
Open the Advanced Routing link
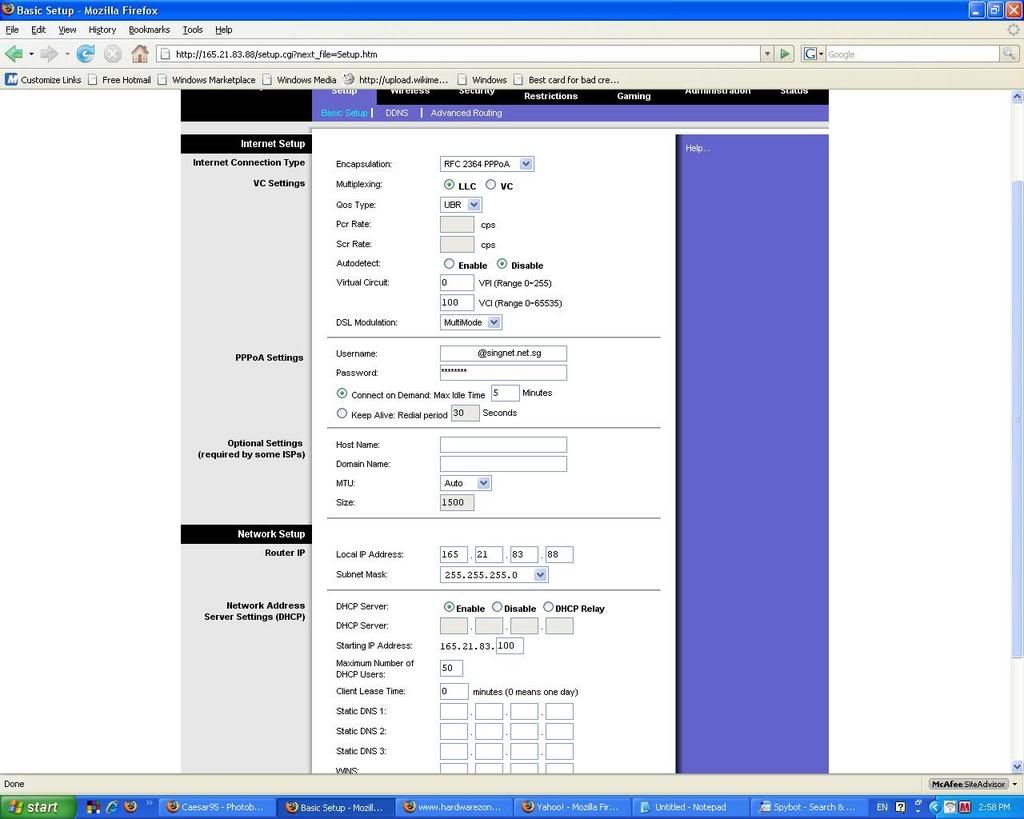(466, 113)
